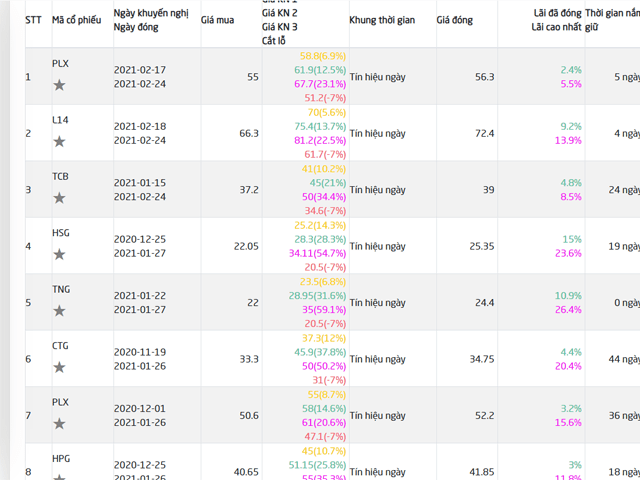Screen dimensions: 640x480
Task: Select target price 81.2(22.5%)
Action: [x=320, y=140]
